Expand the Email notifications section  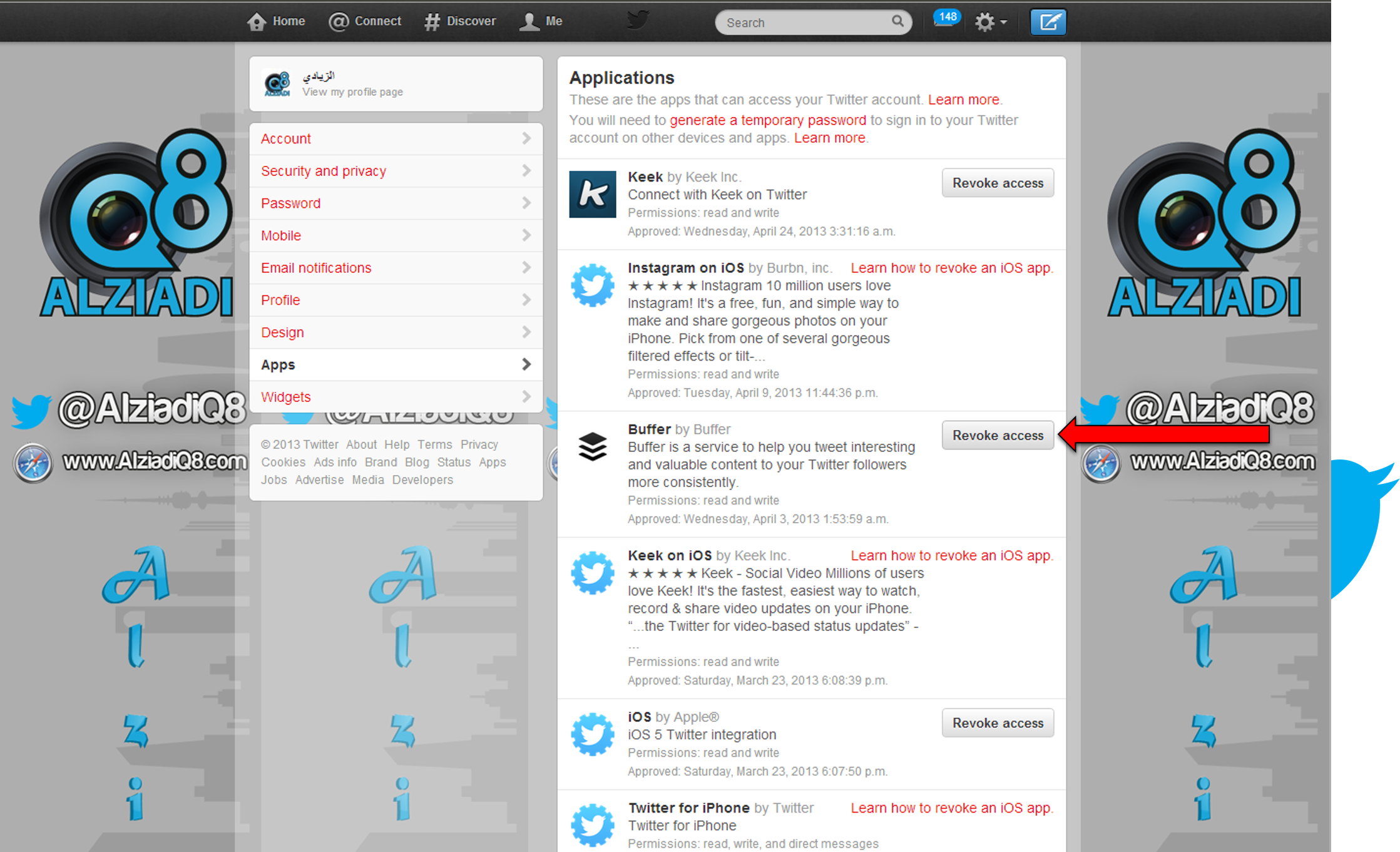click(x=396, y=268)
